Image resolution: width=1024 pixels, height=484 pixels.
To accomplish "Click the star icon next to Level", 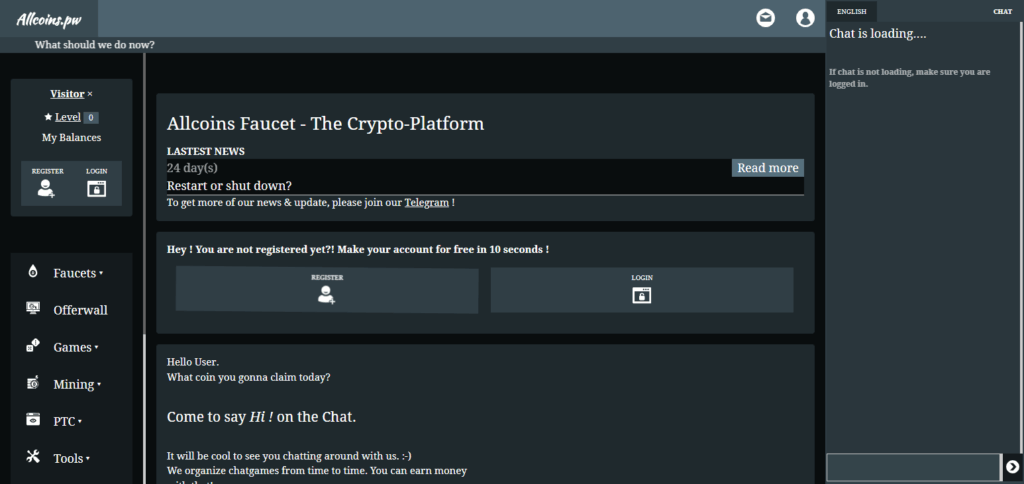I will point(48,117).
